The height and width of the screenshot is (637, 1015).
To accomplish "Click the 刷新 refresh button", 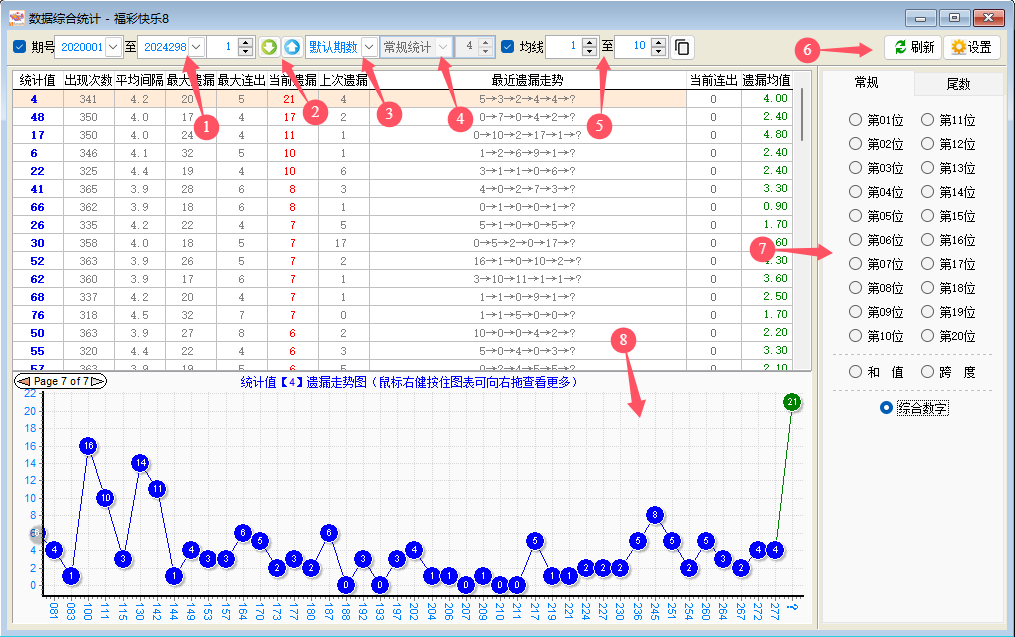I will [x=913, y=47].
